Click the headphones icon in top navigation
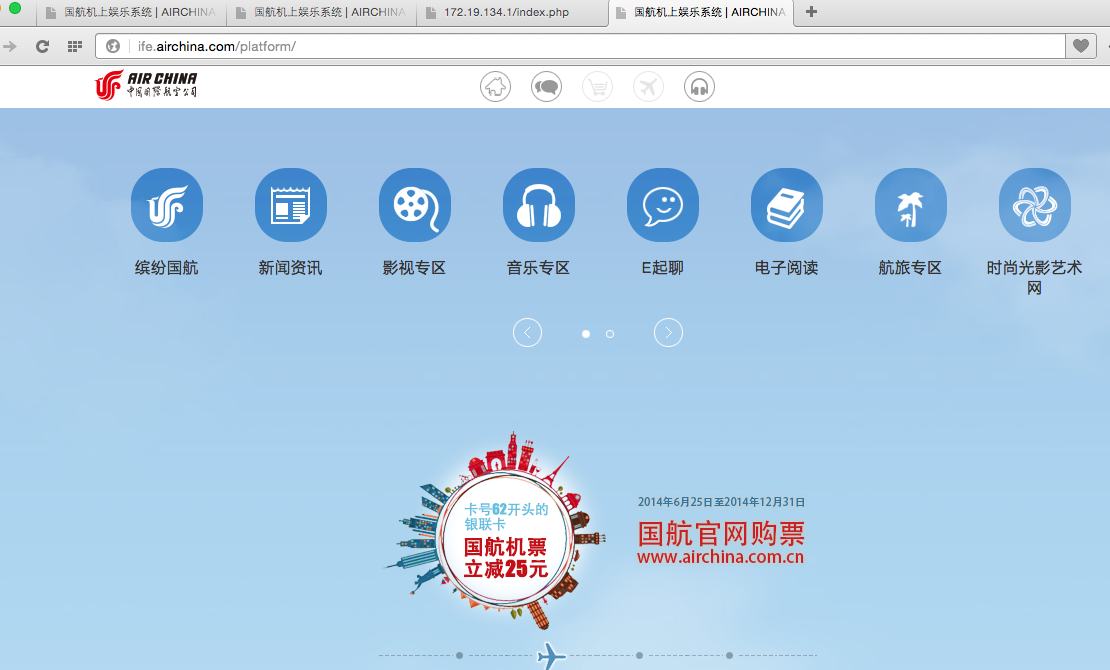This screenshot has width=1110, height=670. coord(699,87)
